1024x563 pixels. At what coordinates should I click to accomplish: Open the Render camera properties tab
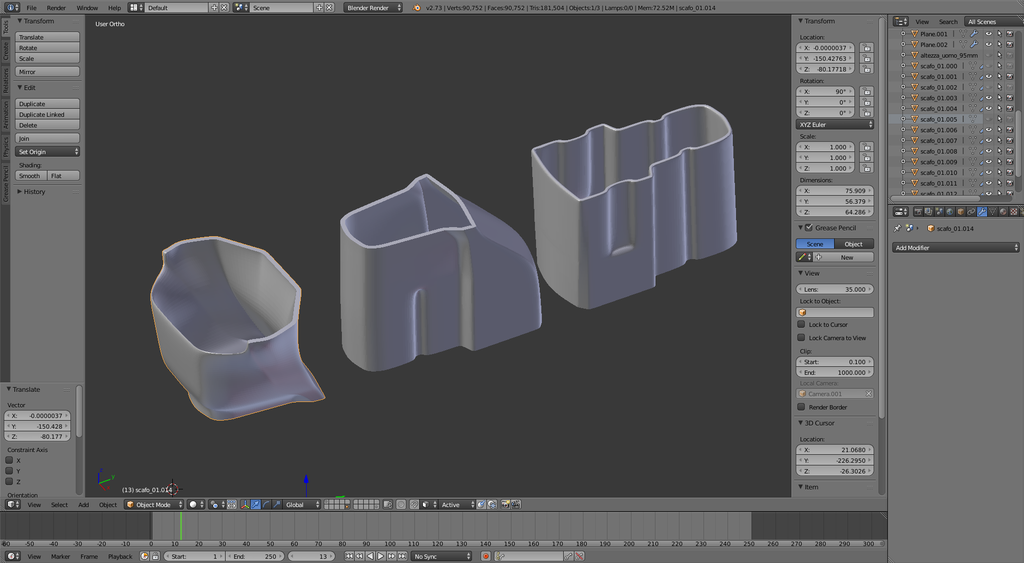[918, 212]
